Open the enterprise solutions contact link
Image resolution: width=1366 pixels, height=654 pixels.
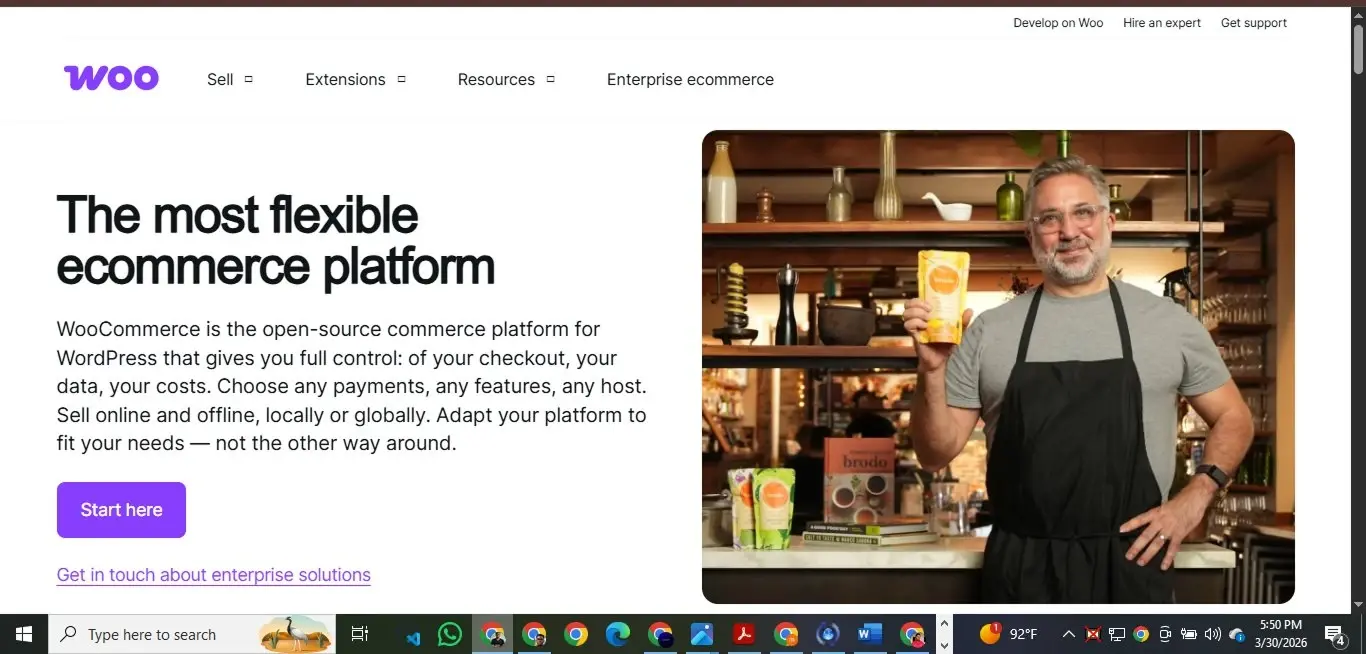pyautogui.click(x=213, y=574)
